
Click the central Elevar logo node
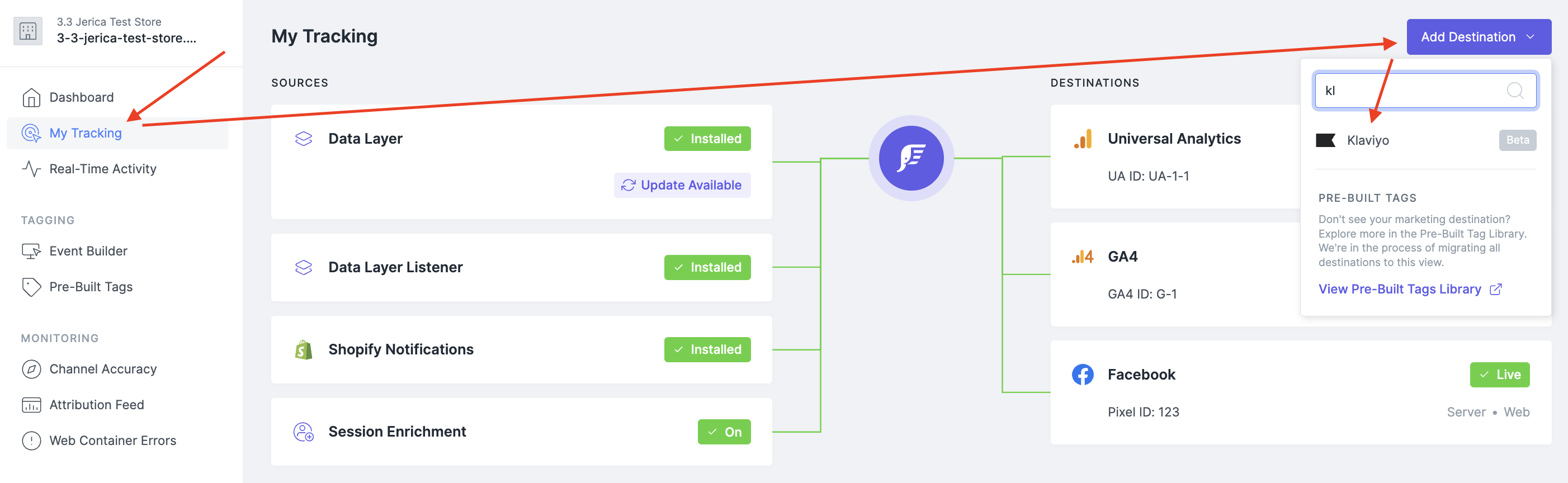point(911,158)
